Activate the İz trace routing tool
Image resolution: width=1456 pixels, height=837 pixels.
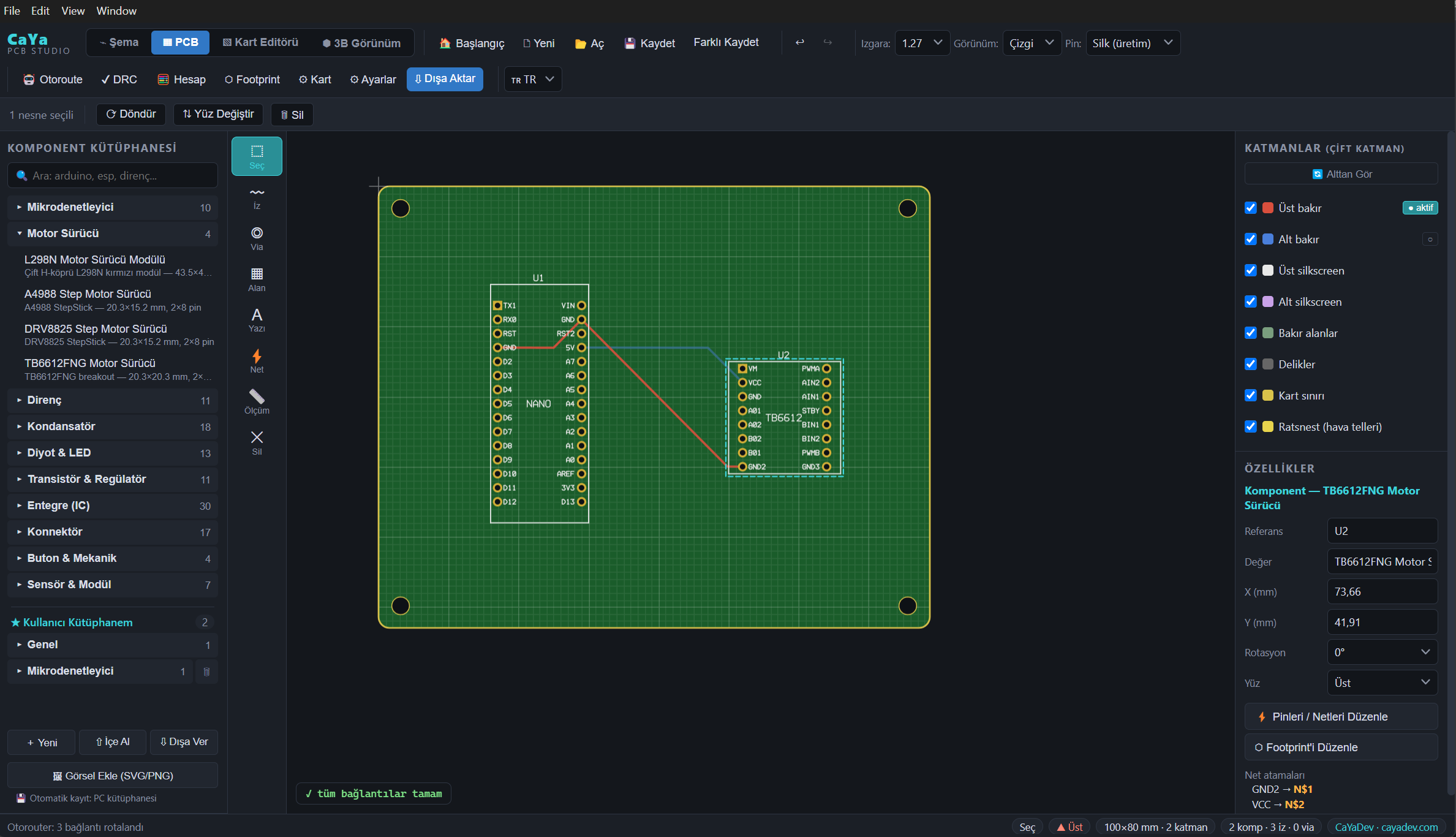(257, 198)
